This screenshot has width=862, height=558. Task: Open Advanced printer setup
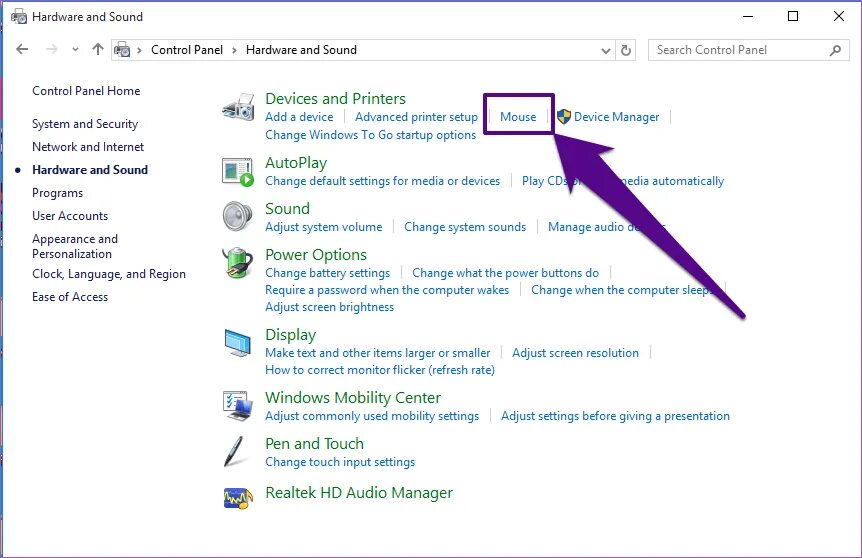416,117
